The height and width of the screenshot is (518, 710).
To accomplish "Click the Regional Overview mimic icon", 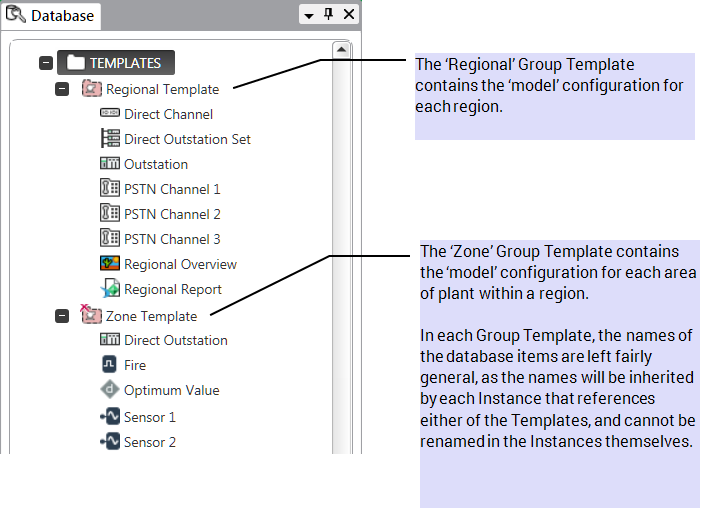I will [x=110, y=264].
